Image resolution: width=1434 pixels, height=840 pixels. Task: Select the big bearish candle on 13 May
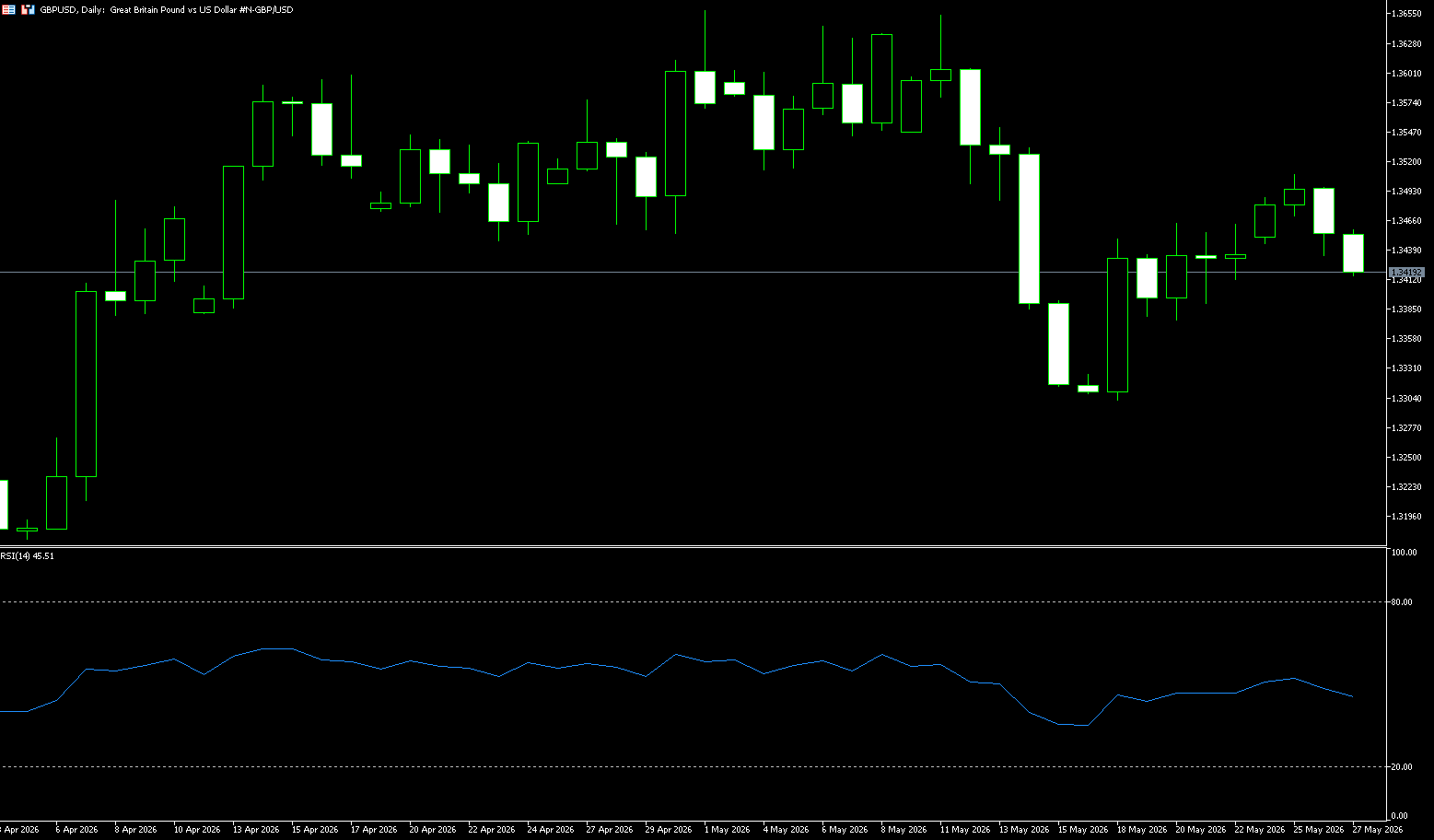tap(1029, 228)
